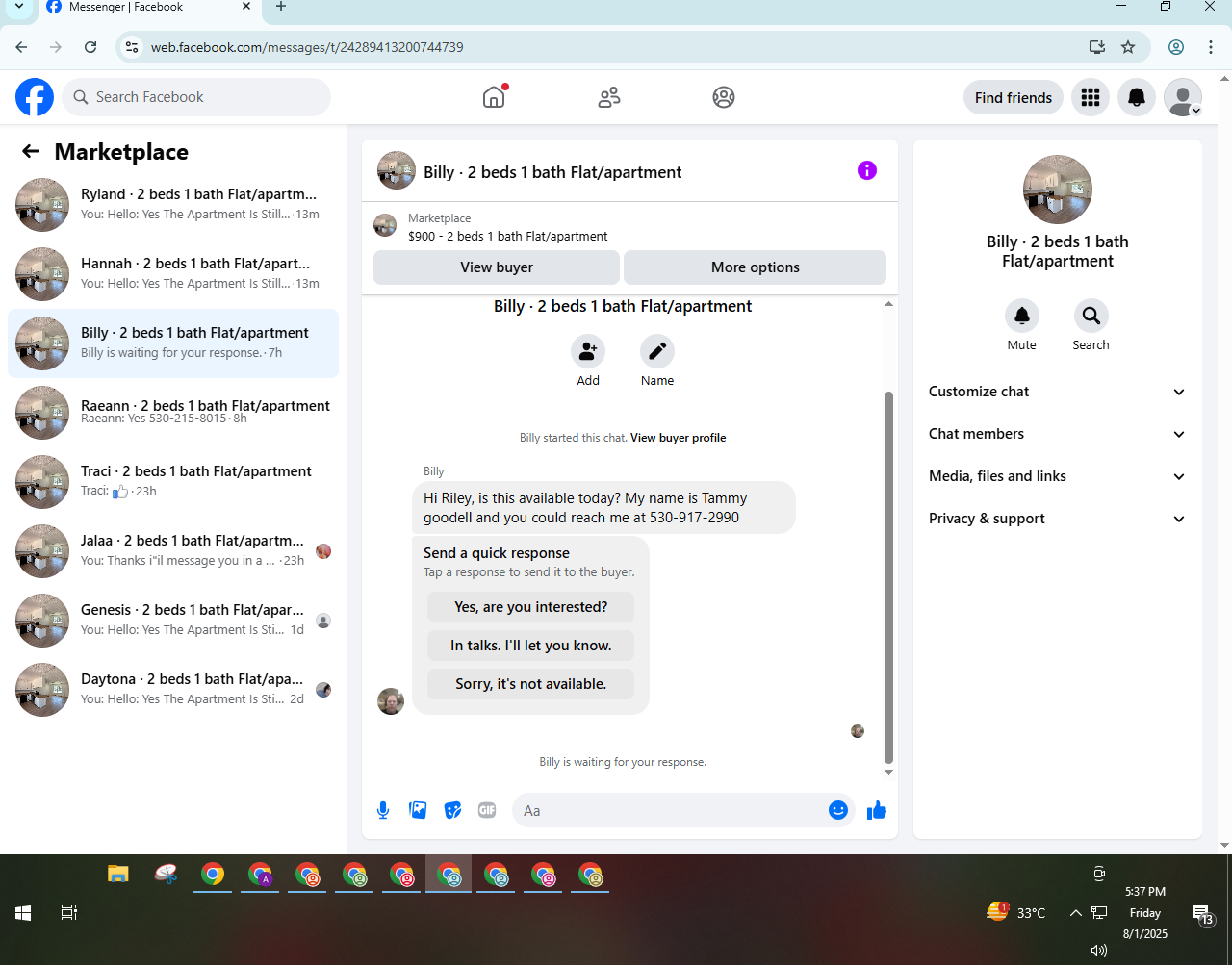The height and width of the screenshot is (965, 1232).
Task: Open the Notifications bell in the header
Action: point(1137,97)
